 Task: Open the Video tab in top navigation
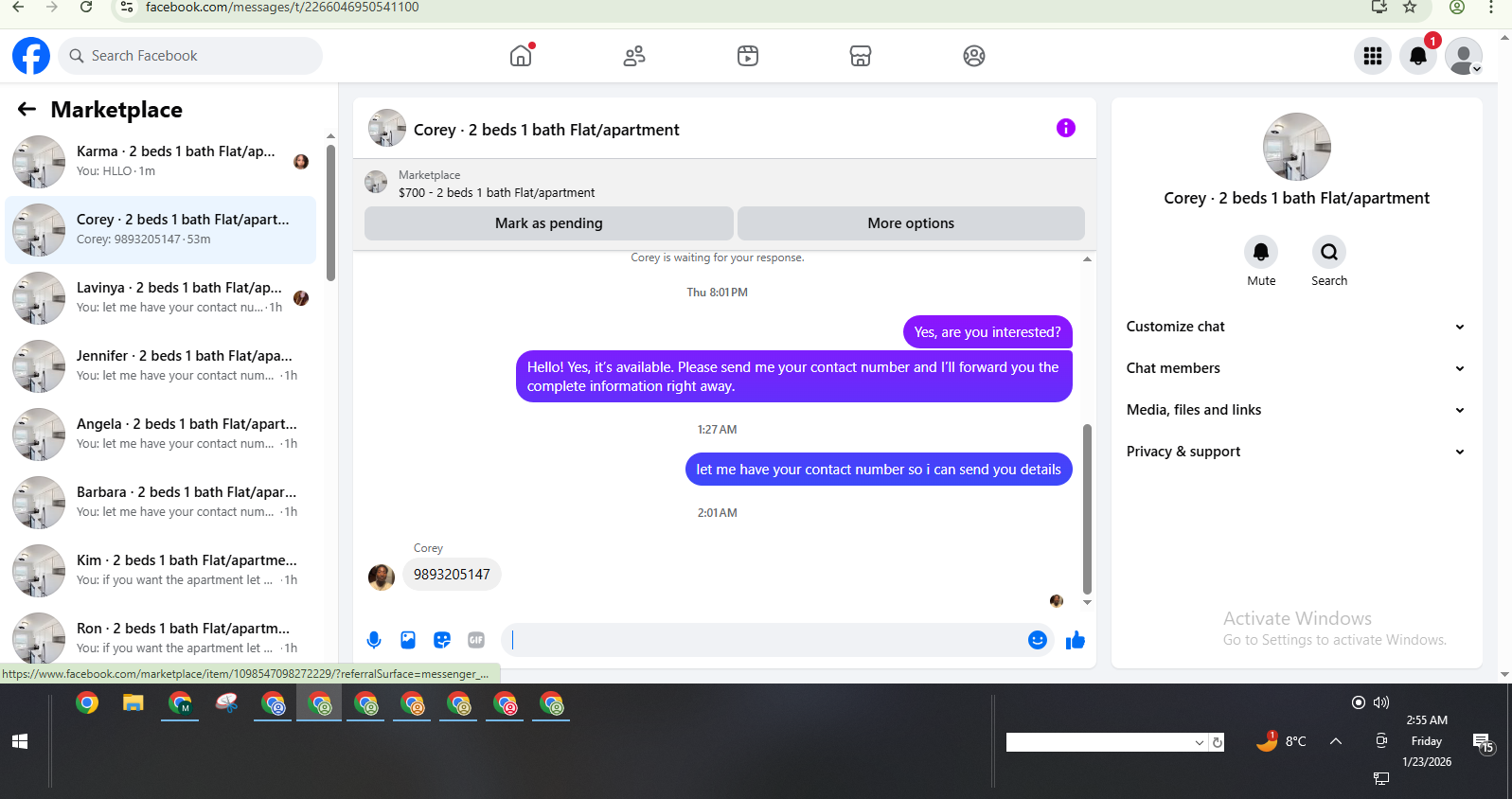tap(748, 56)
